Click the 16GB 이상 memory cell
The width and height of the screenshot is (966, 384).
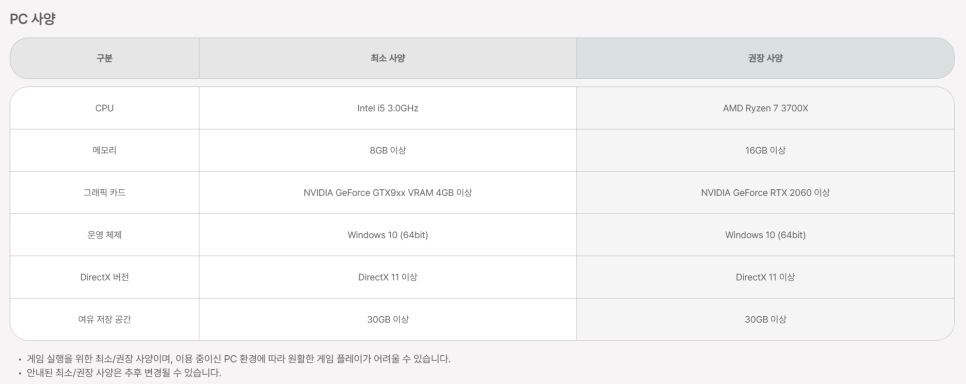(765, 150)
